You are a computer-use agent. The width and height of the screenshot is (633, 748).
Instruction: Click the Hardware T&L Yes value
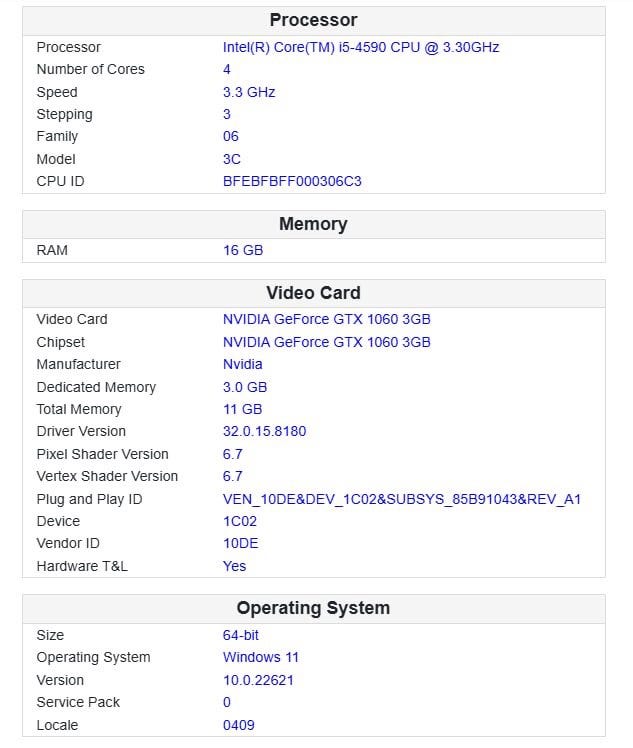(x=234, y=566)
